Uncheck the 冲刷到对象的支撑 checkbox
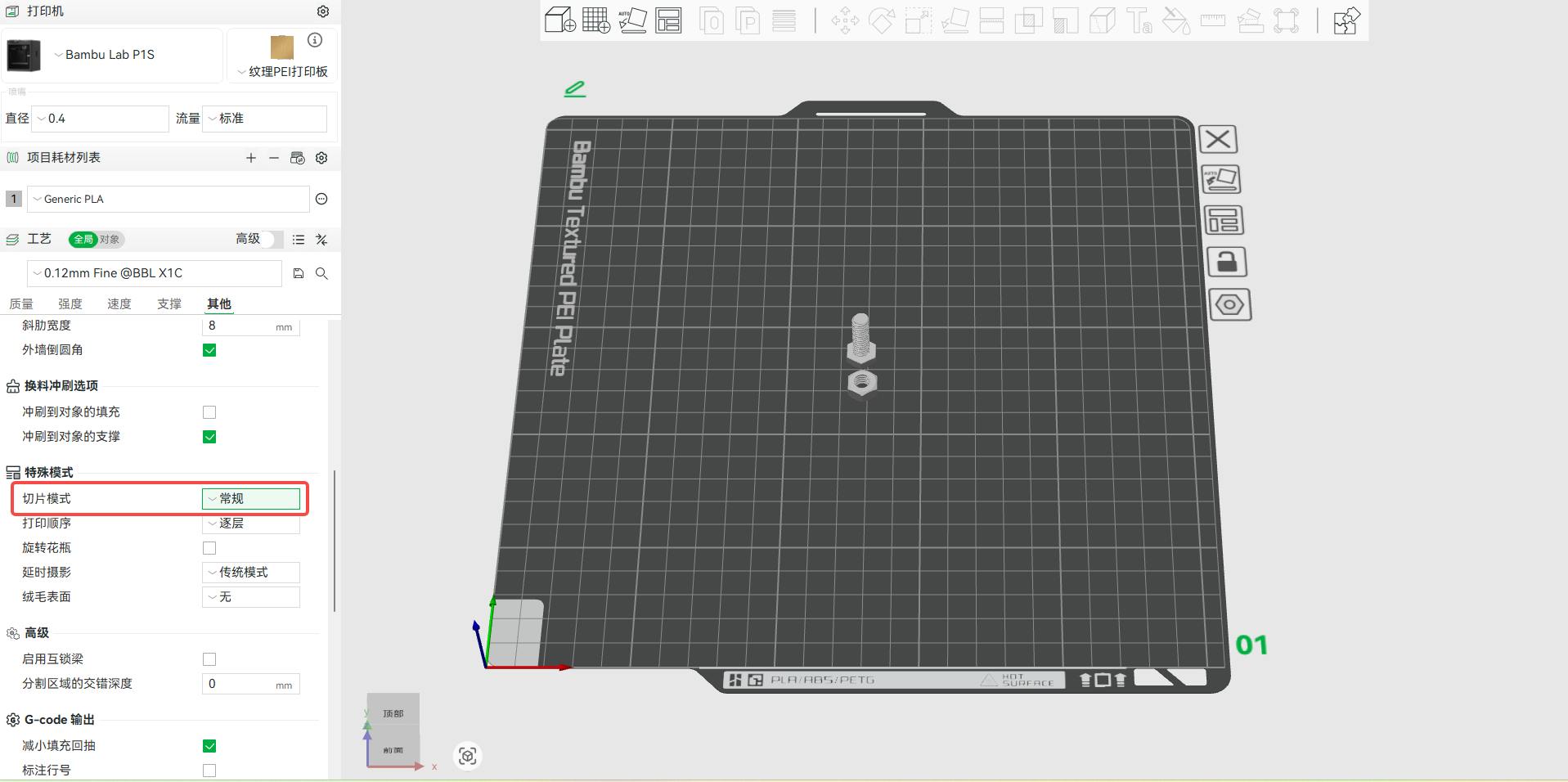The height and width of the screenshot is (782, 1568). [209, 437]
